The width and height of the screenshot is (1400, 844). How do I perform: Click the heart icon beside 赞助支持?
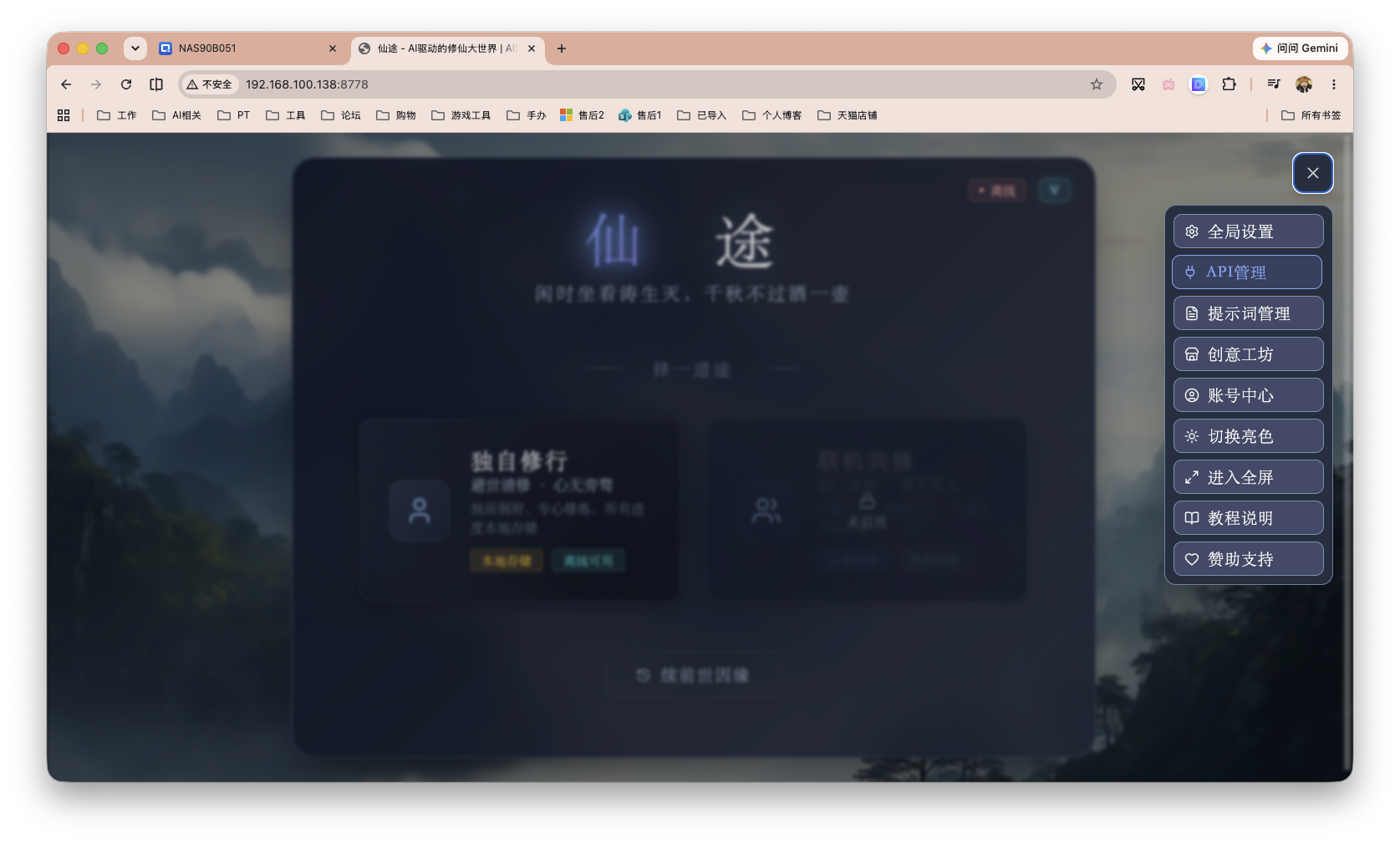[x=1192, y=559]
